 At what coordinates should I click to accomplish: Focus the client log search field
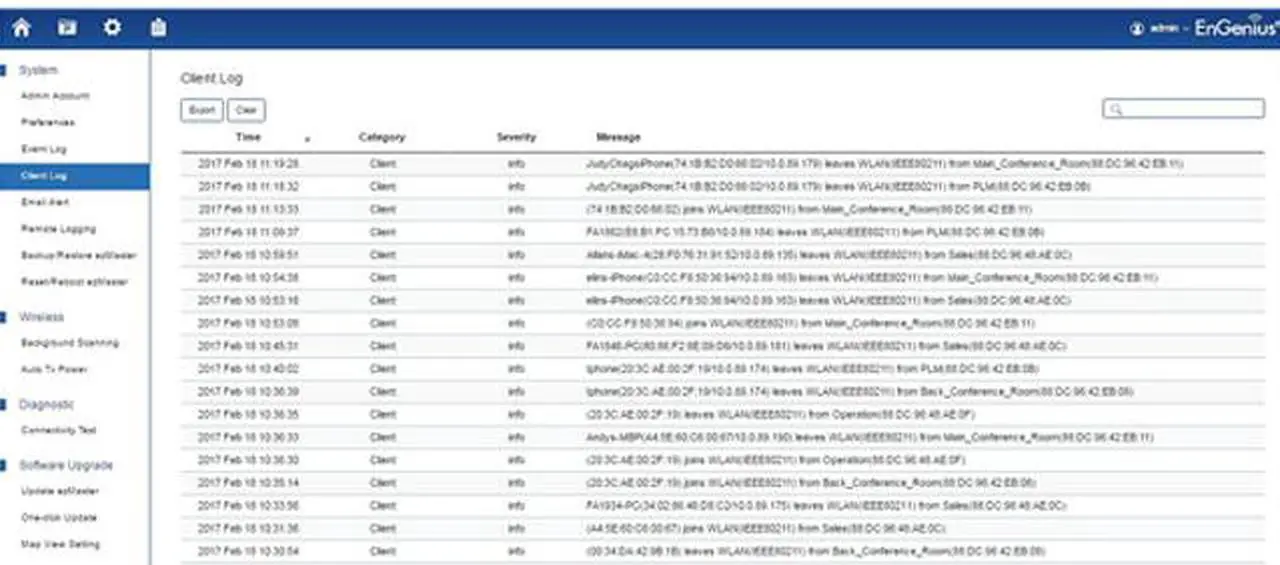tap(1184, 108)
